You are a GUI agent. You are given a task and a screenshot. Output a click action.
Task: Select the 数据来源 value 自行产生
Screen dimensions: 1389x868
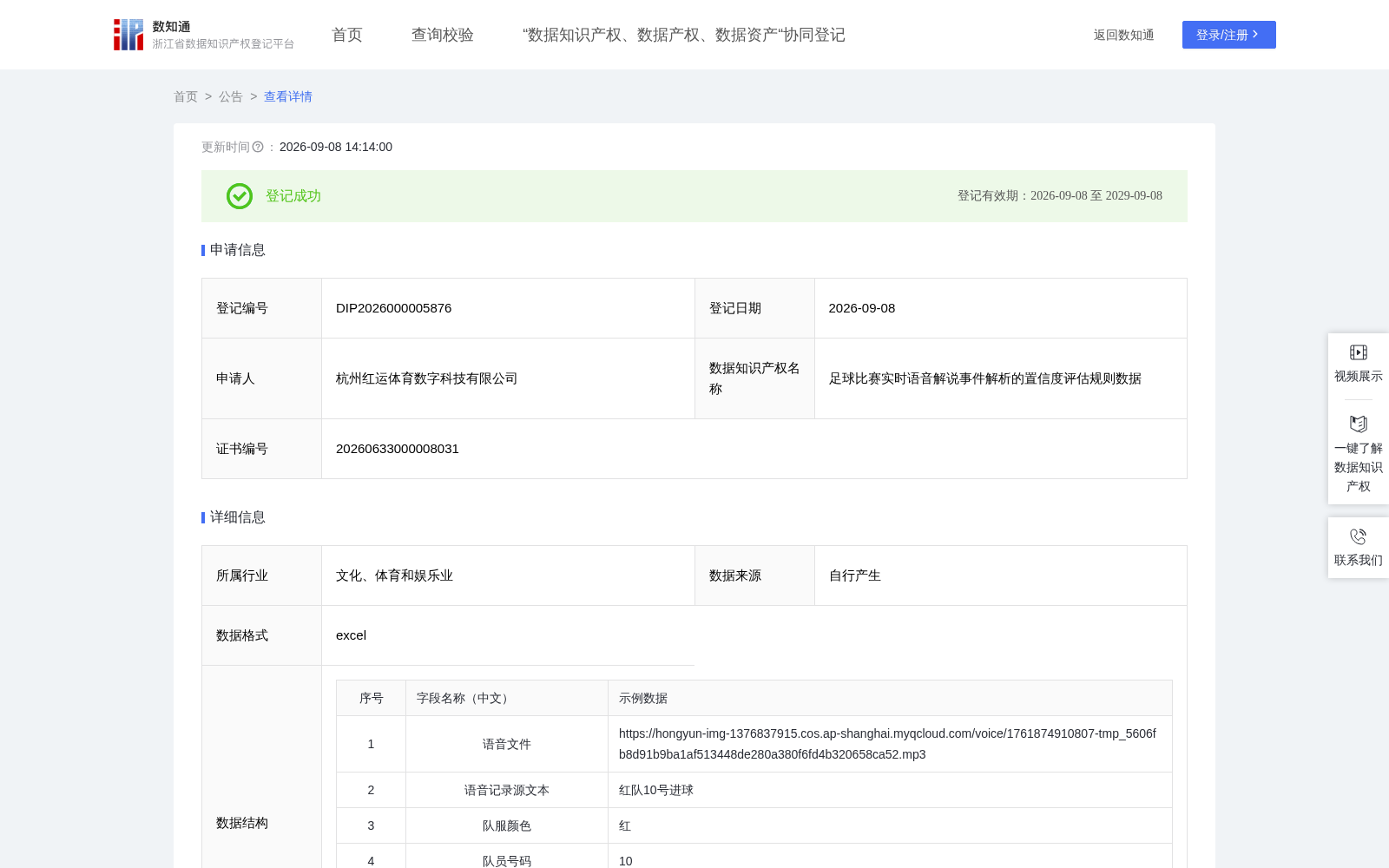coord(855,575)
